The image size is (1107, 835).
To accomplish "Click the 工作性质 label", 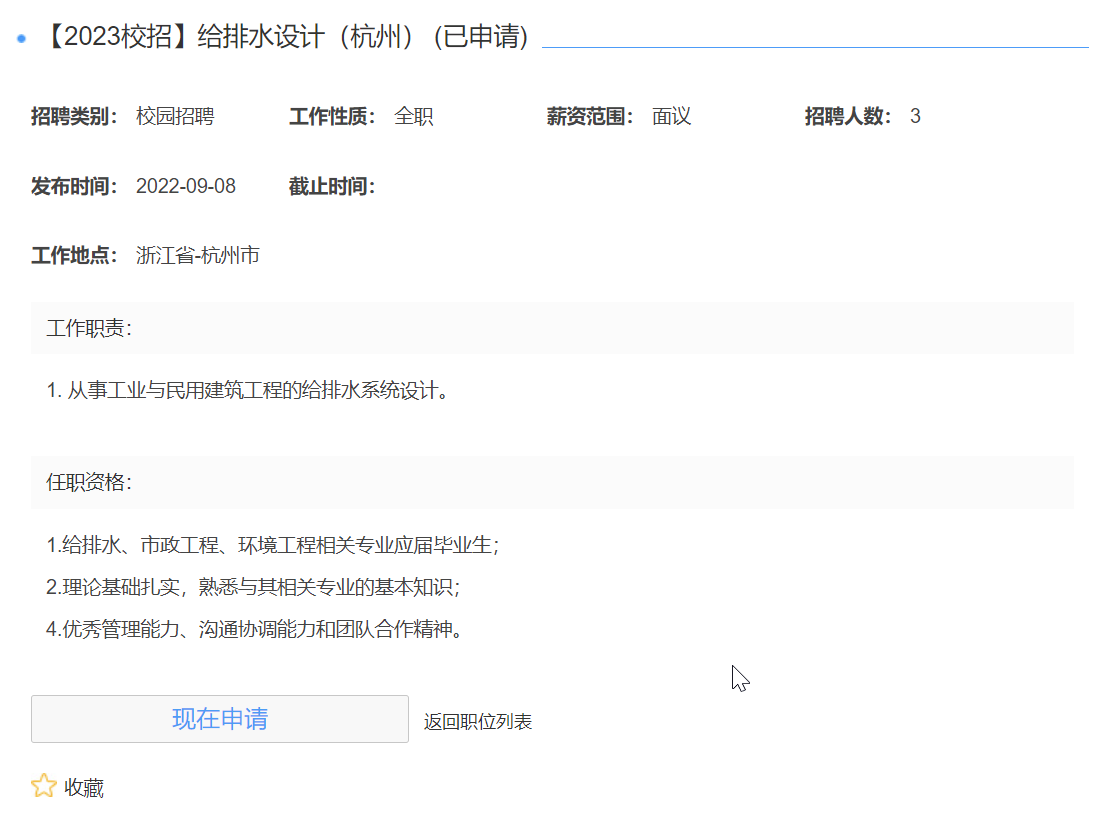I will click(x=332, y=116).
